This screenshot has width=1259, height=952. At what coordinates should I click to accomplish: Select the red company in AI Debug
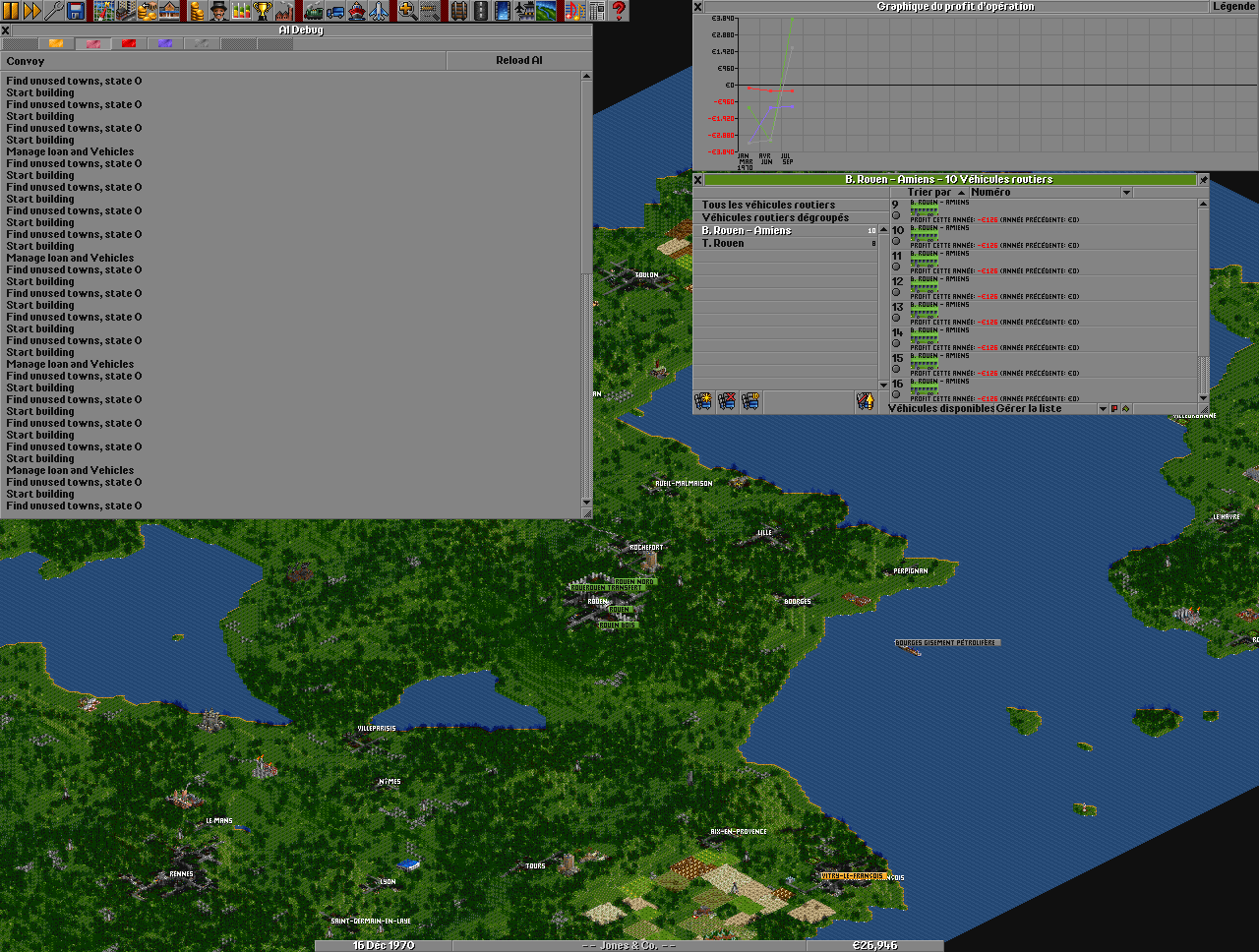click(128, 43)
